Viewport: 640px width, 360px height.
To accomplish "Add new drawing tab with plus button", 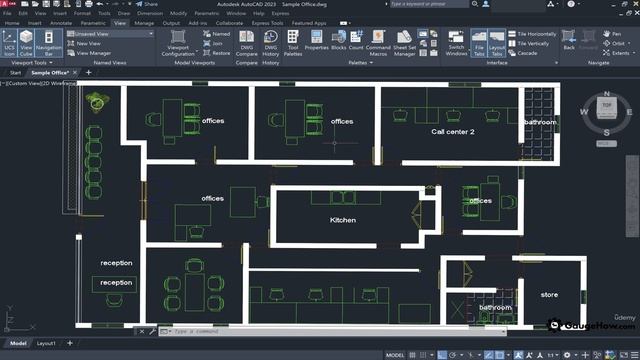I will (x=89, y=73).
